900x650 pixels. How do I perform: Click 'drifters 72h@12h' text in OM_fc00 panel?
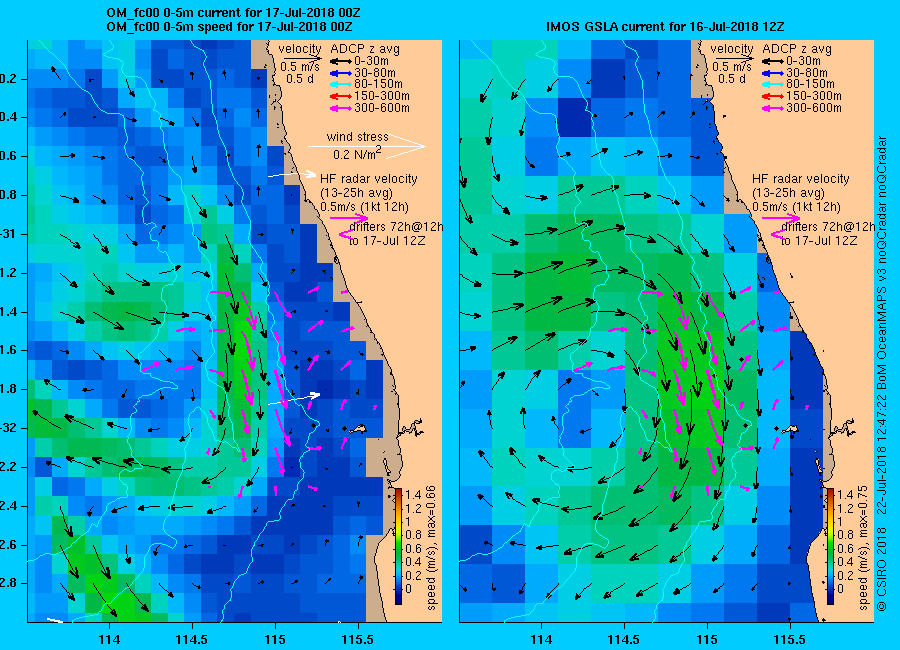(x=397, y=227)
